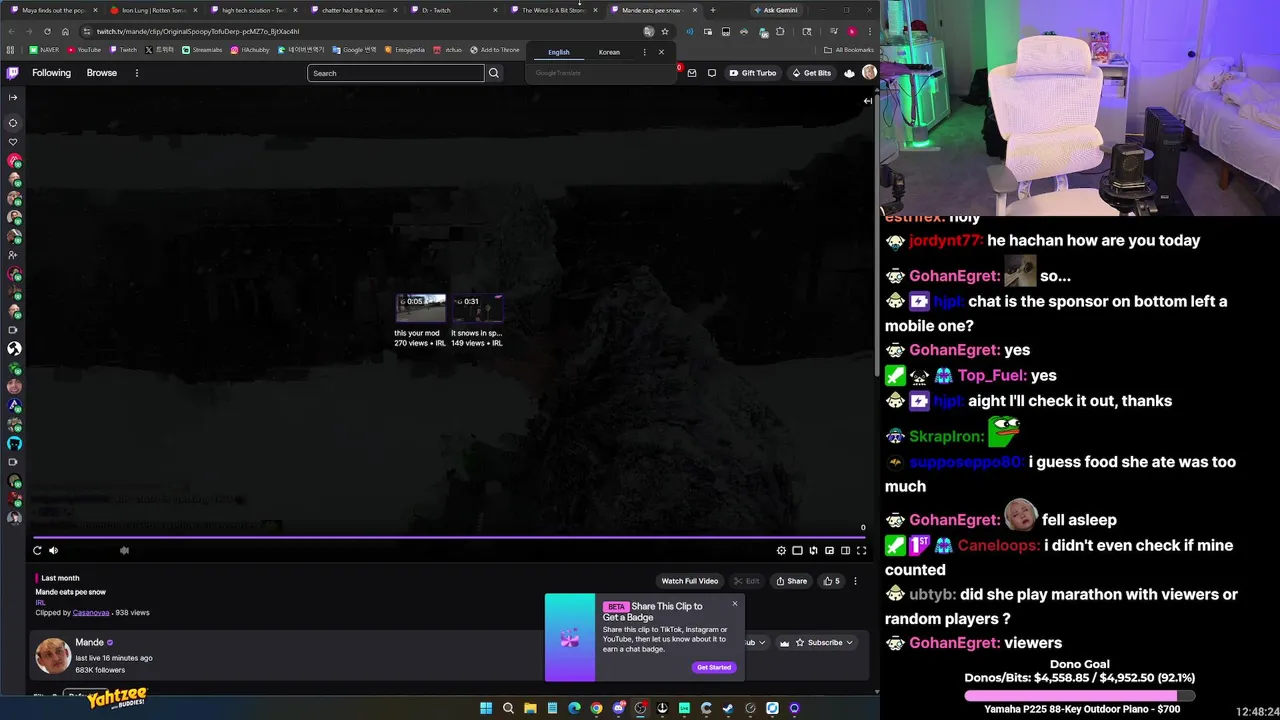Open the Windows Start menu

pyautogui.click(x=486, y=708)
